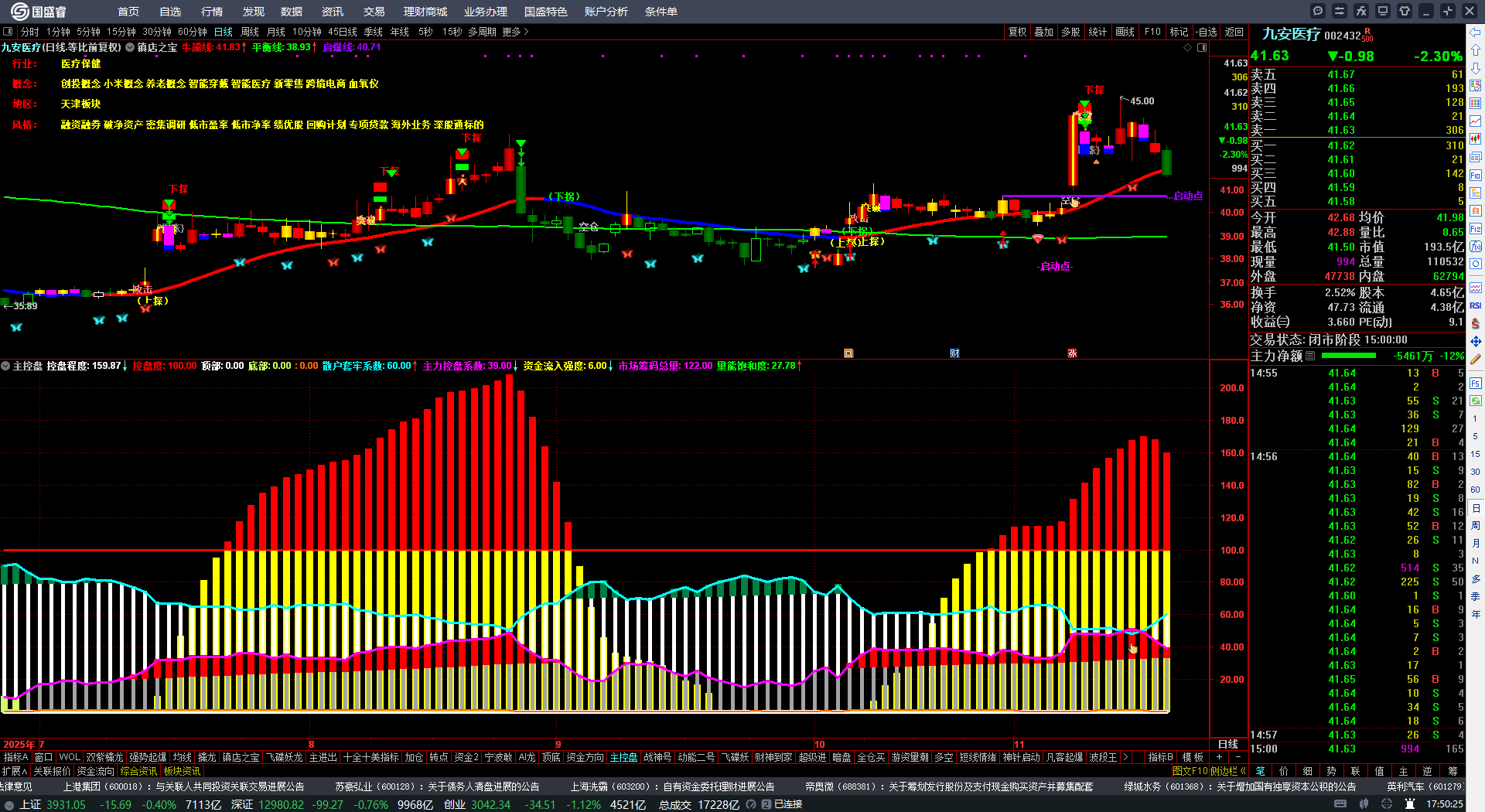
Task: Click the screen layout icon in title bar
Action: pos(1383,11)
